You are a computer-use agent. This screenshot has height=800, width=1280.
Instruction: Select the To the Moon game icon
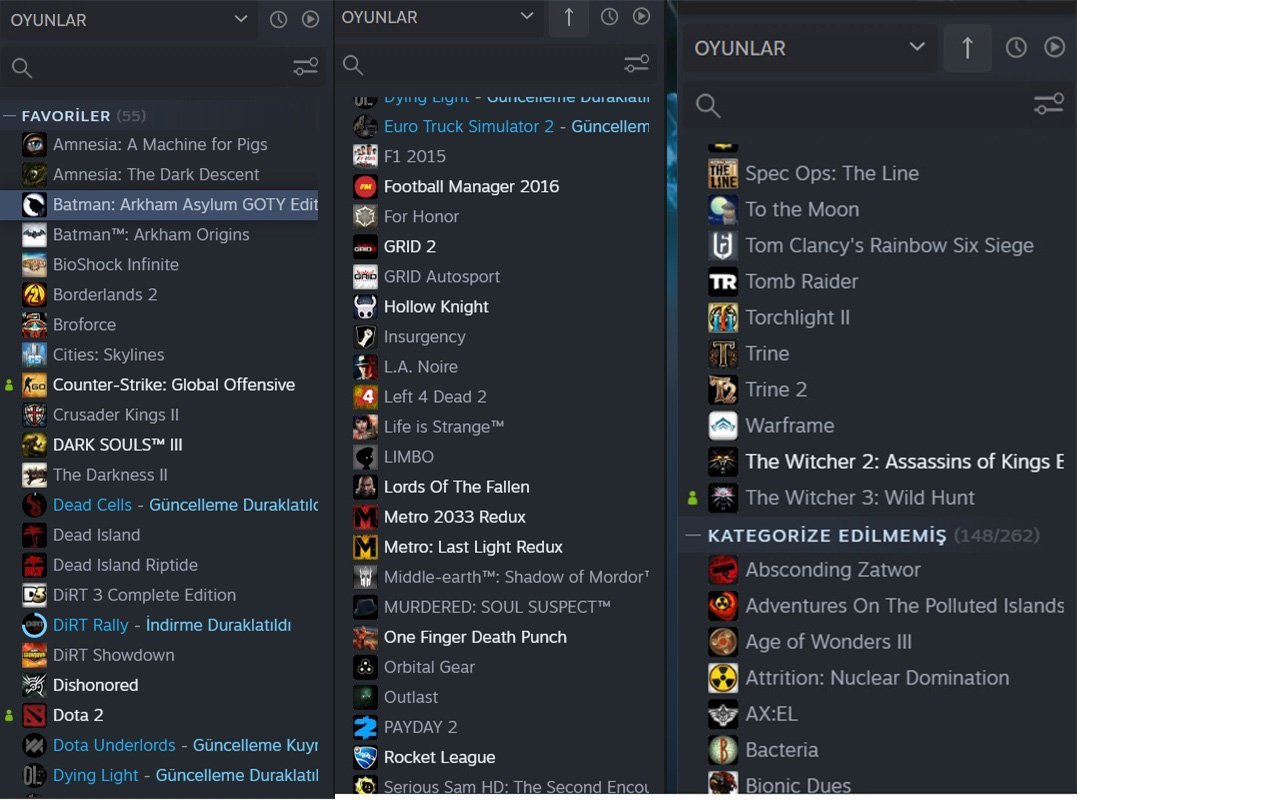(x=723, y=210)
